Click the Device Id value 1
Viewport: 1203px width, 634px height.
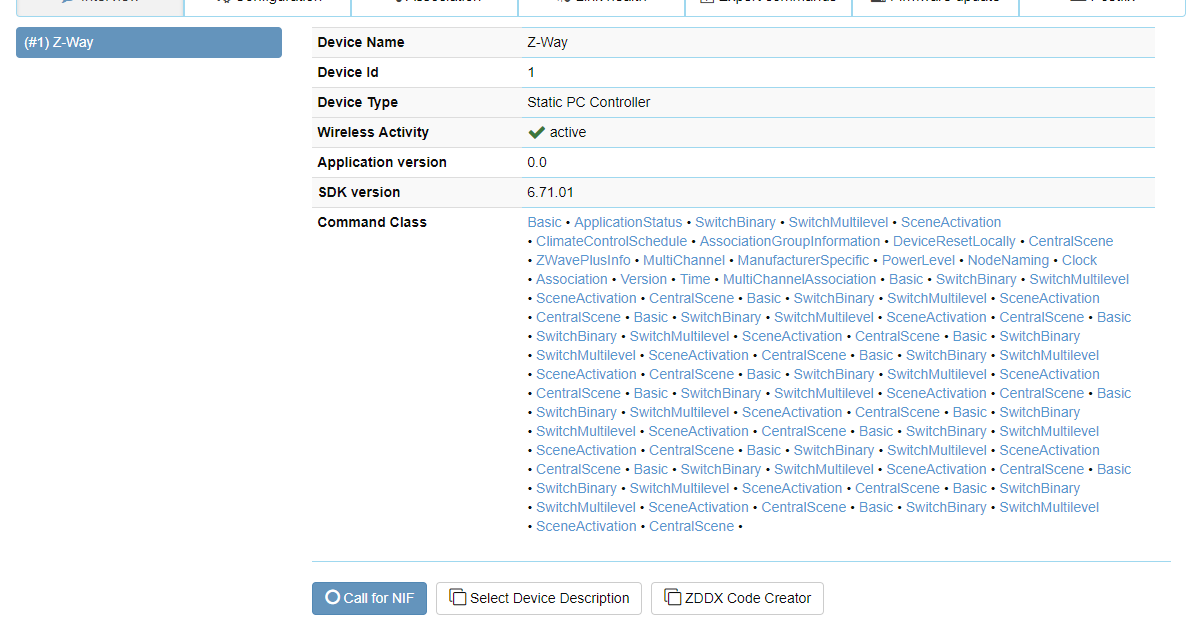(x=531, y=72)
